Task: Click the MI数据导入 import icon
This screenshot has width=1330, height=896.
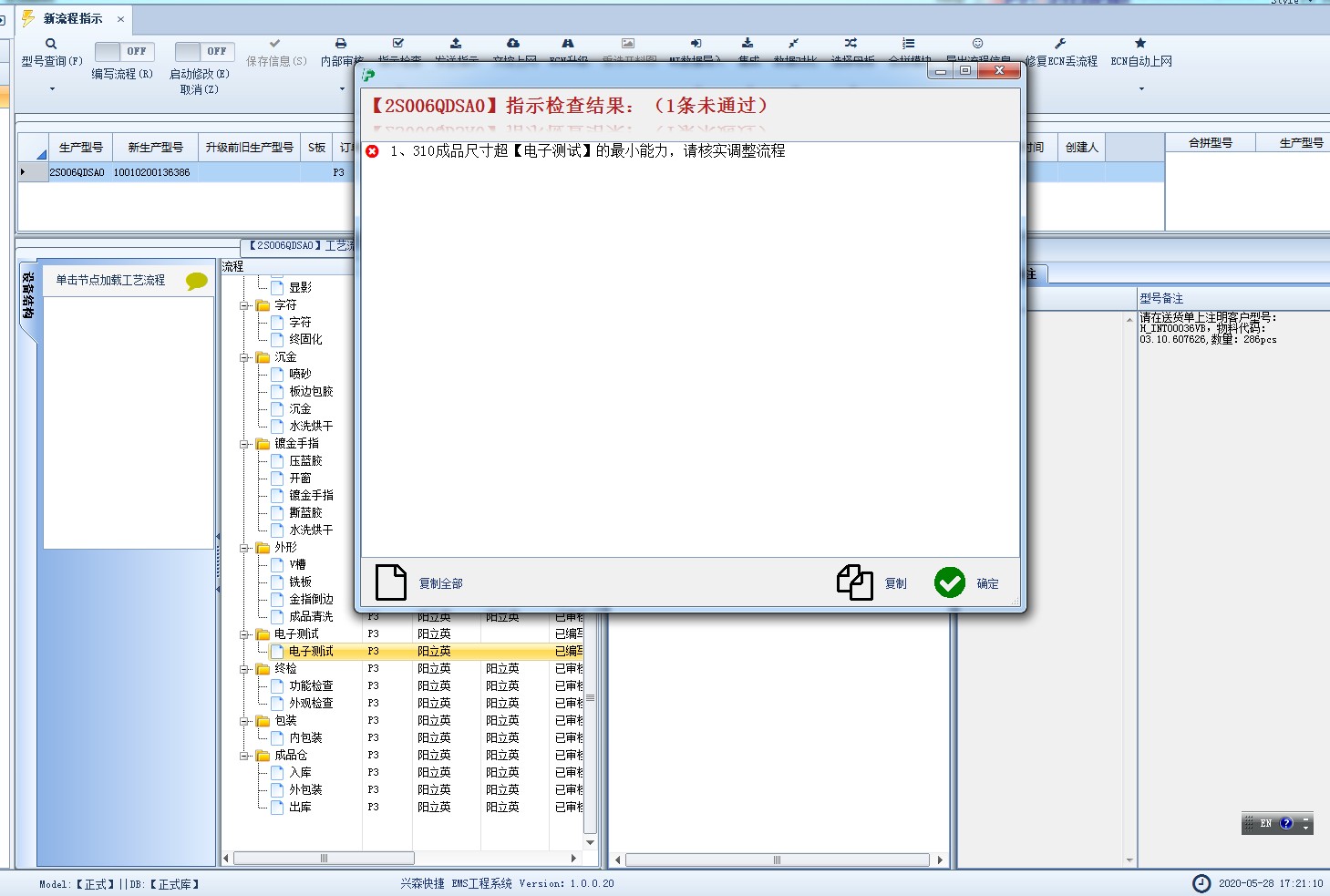Action: [696, 44]
